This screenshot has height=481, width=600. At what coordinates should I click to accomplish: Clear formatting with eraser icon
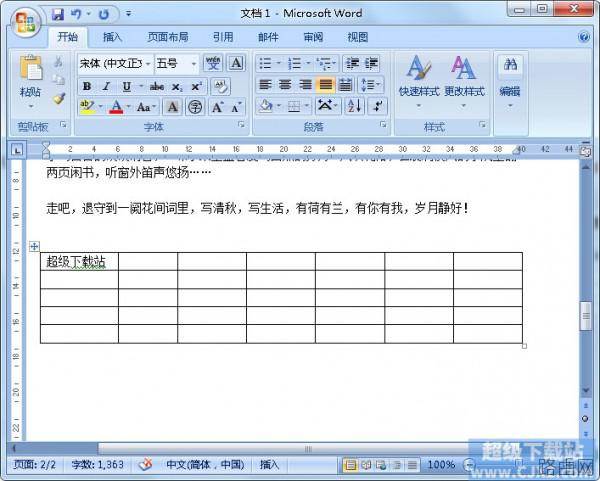click(221, 86)
